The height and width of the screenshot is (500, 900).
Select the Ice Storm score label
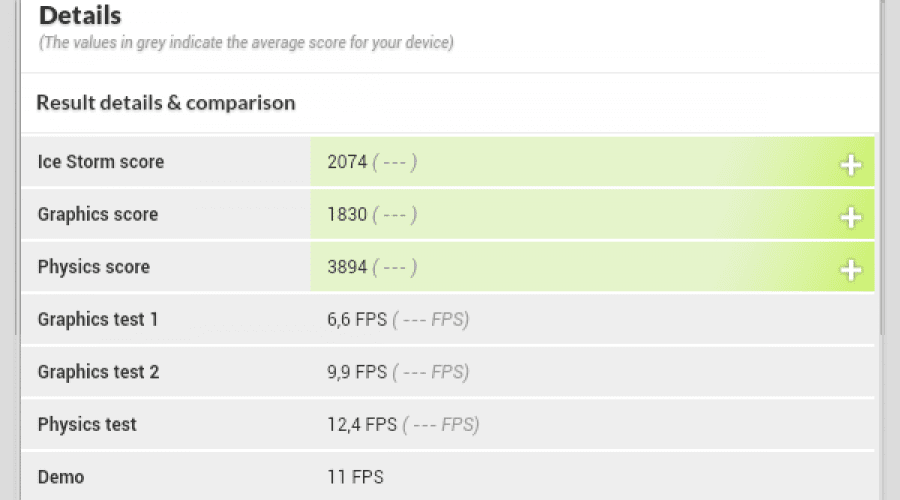click(101, 162)
